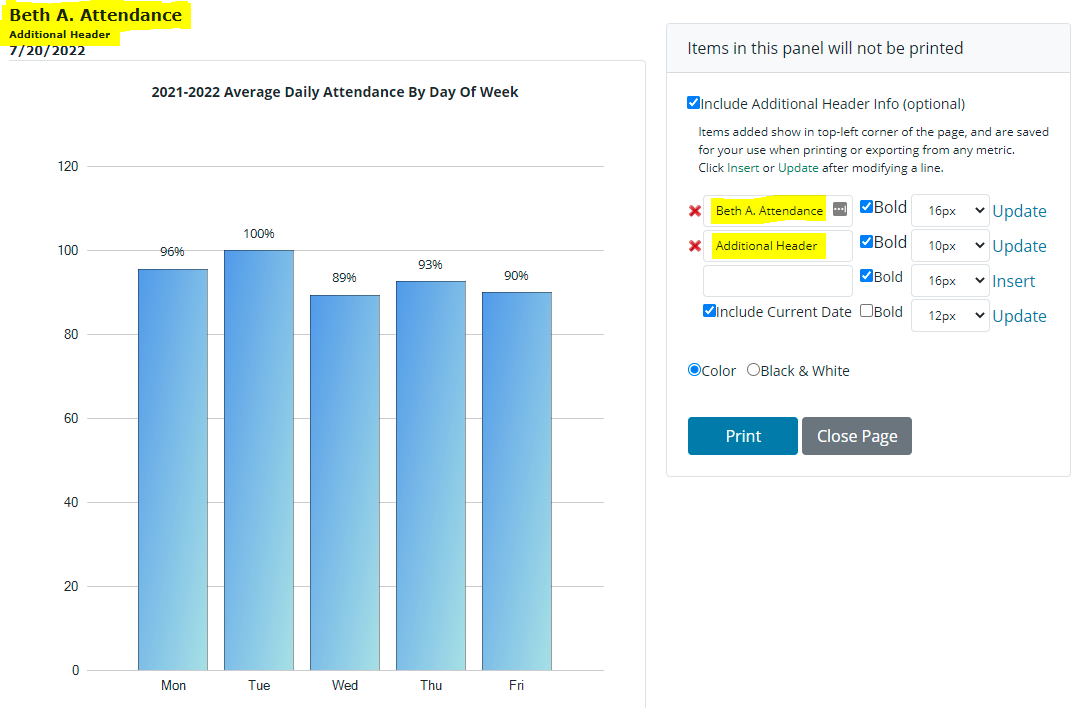Viewport: 1079px width, 708px height.
Task: Click the Close Page button
Action: (x=857, y=436)
